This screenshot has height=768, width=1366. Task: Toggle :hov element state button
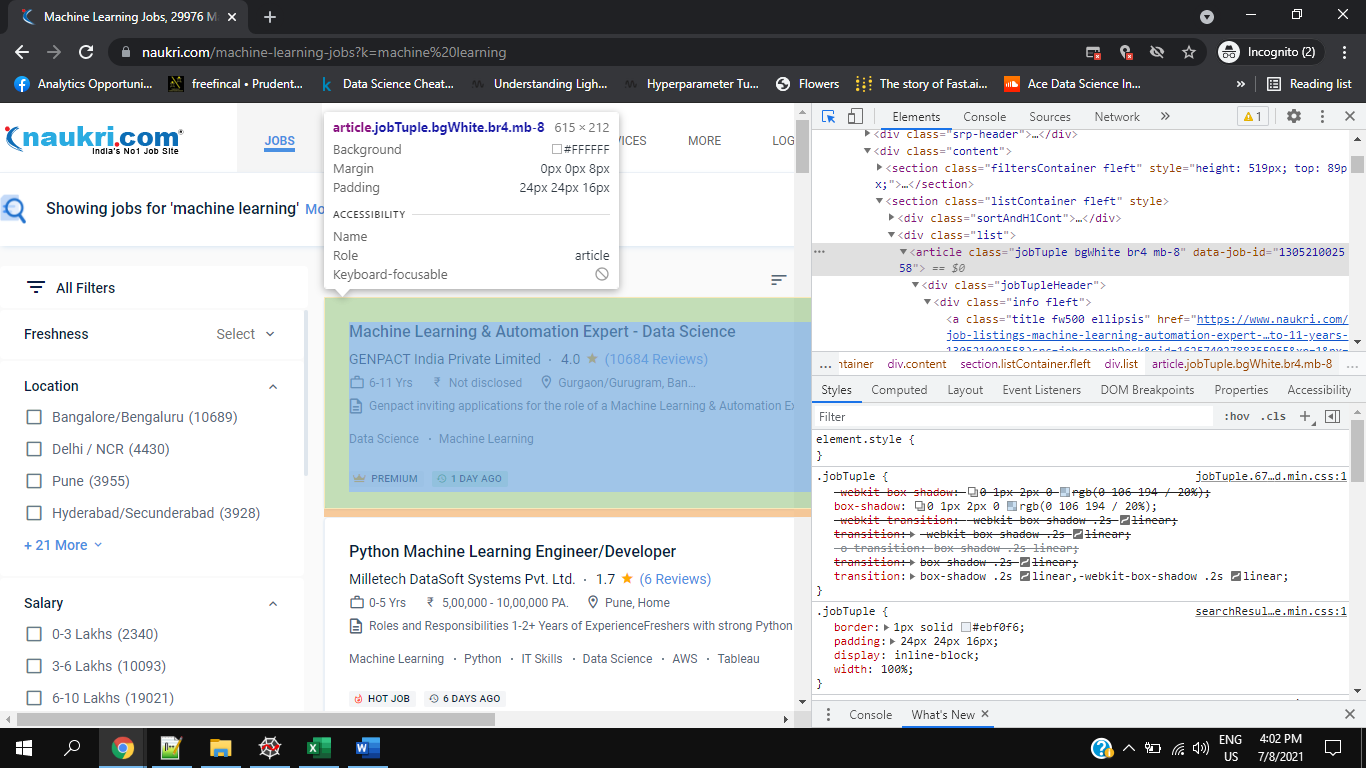(x=1236, y=416)
